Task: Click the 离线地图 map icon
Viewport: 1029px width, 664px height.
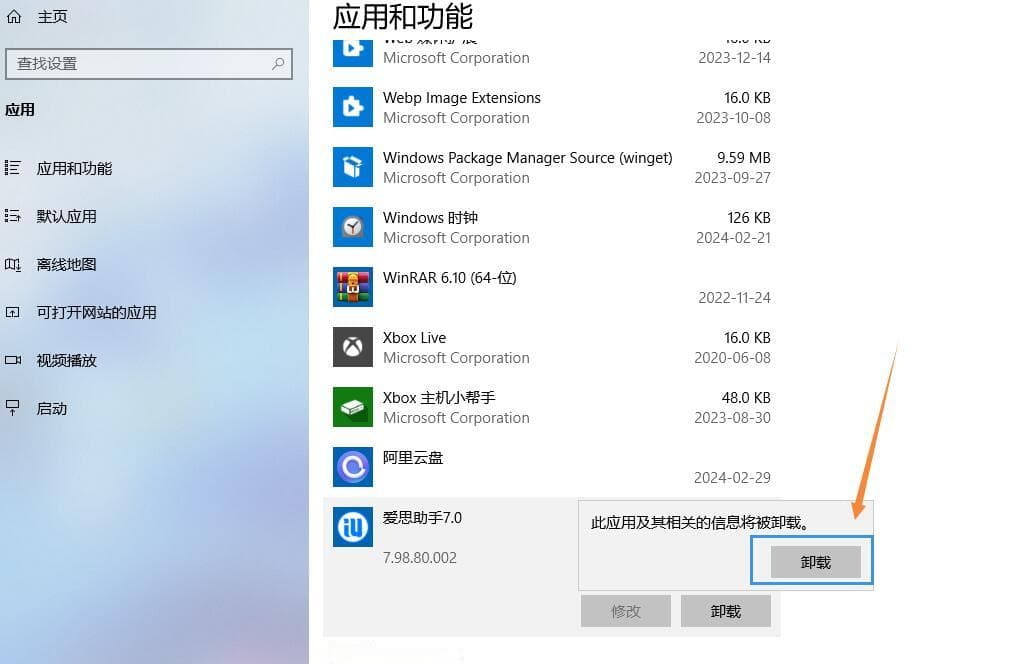Action: (x=12, y=264)
